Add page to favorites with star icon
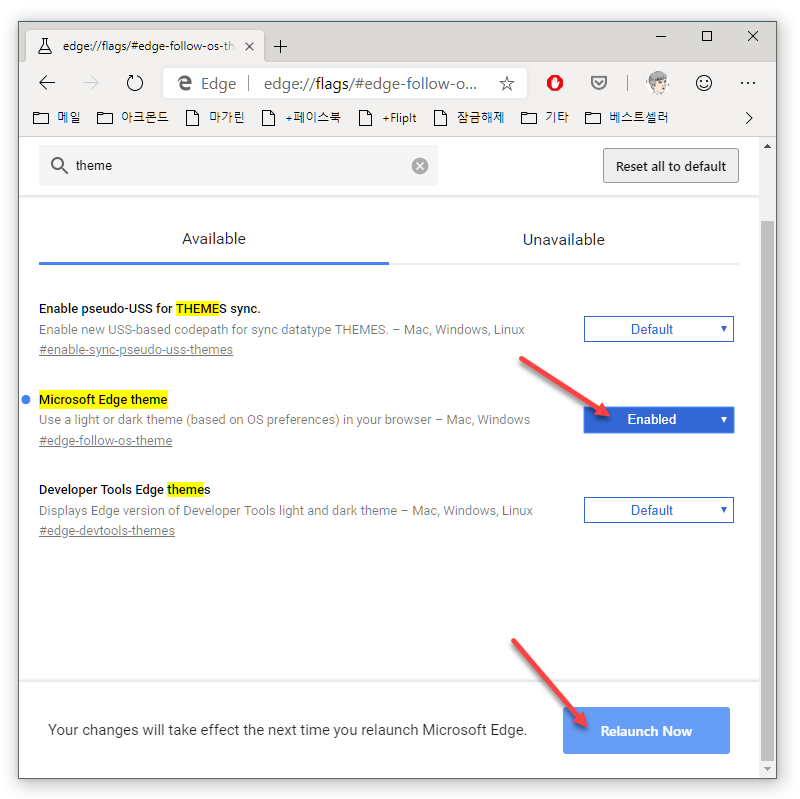Viewport: 800px width, 799px height. [506, 83]
